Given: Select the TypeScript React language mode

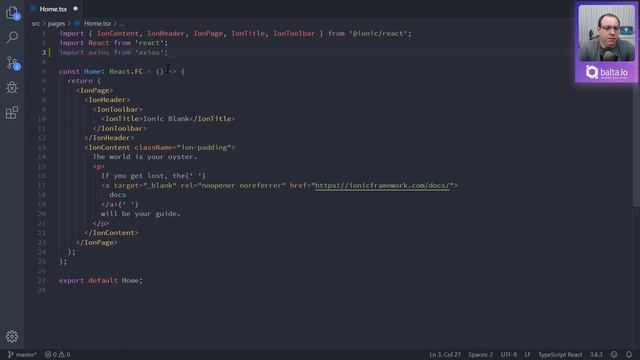Looking at the screenshot, I should (x=560, y=354).
